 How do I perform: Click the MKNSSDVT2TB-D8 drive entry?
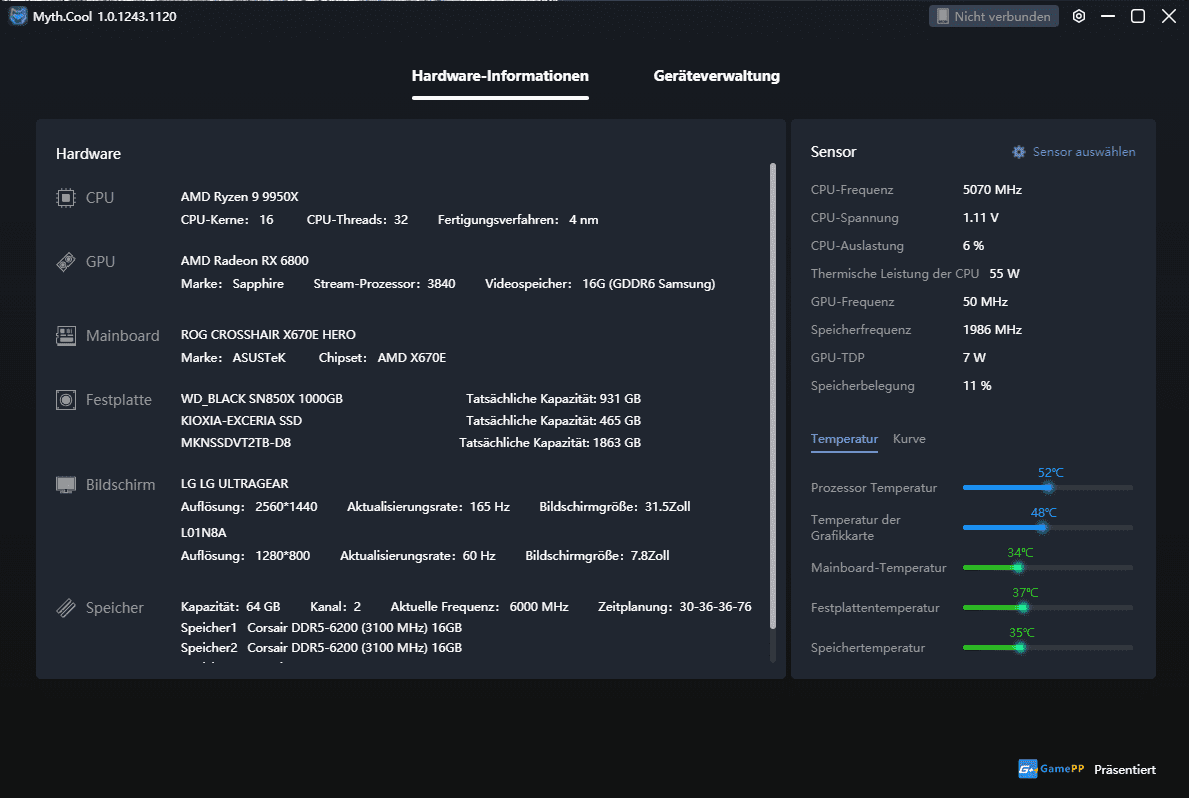[x=236, y=442]
